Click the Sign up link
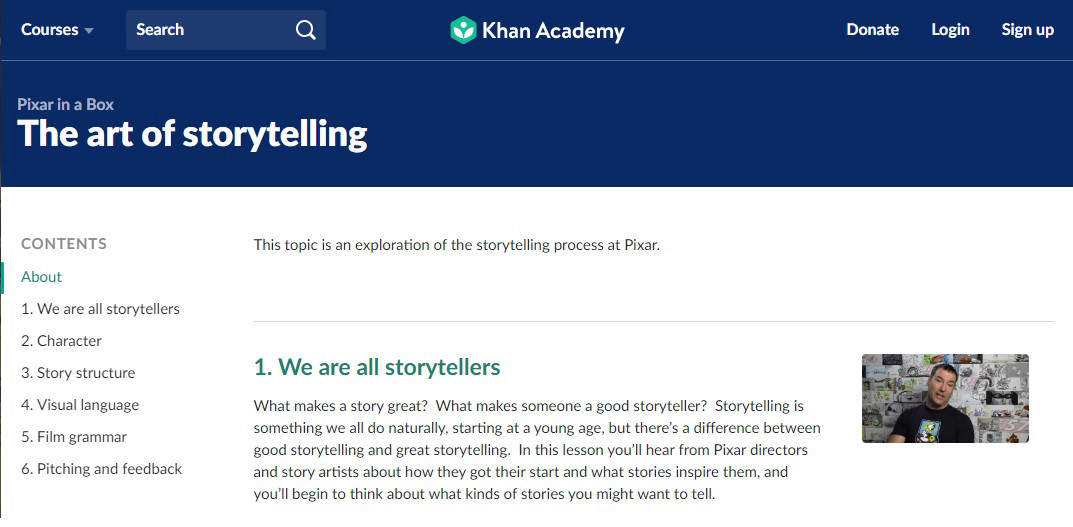The height and width of the screenshot is (527, 1073). point(1027,30)
